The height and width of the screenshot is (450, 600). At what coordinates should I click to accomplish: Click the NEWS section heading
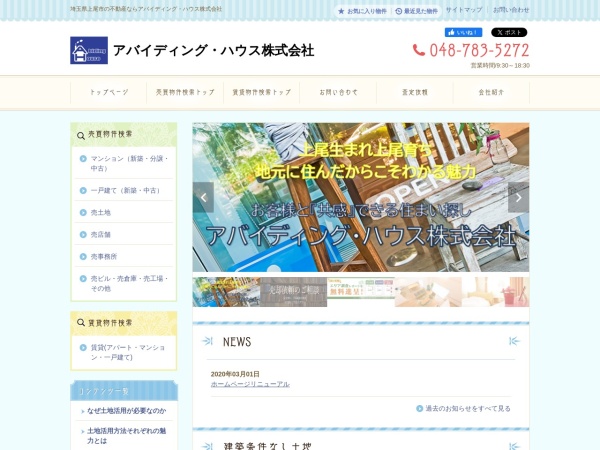pyautogui.click(x=237, y=342)
